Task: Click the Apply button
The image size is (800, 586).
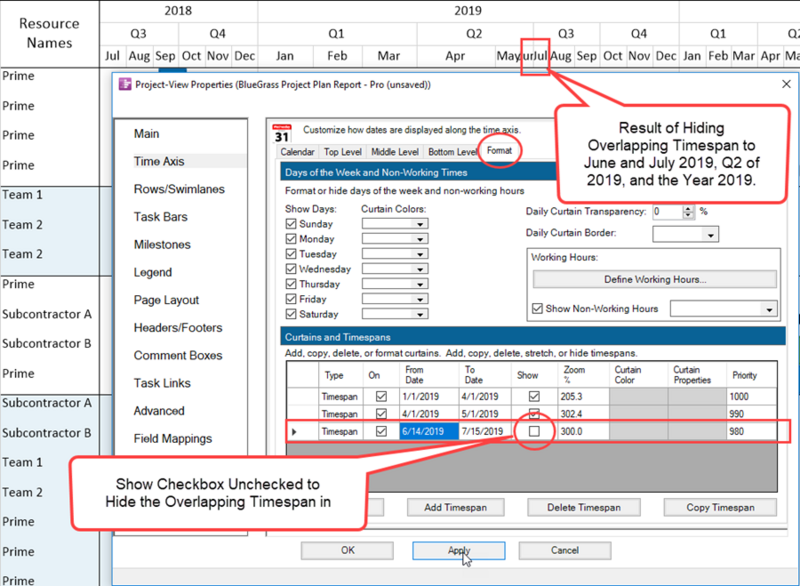Action: 459,550
